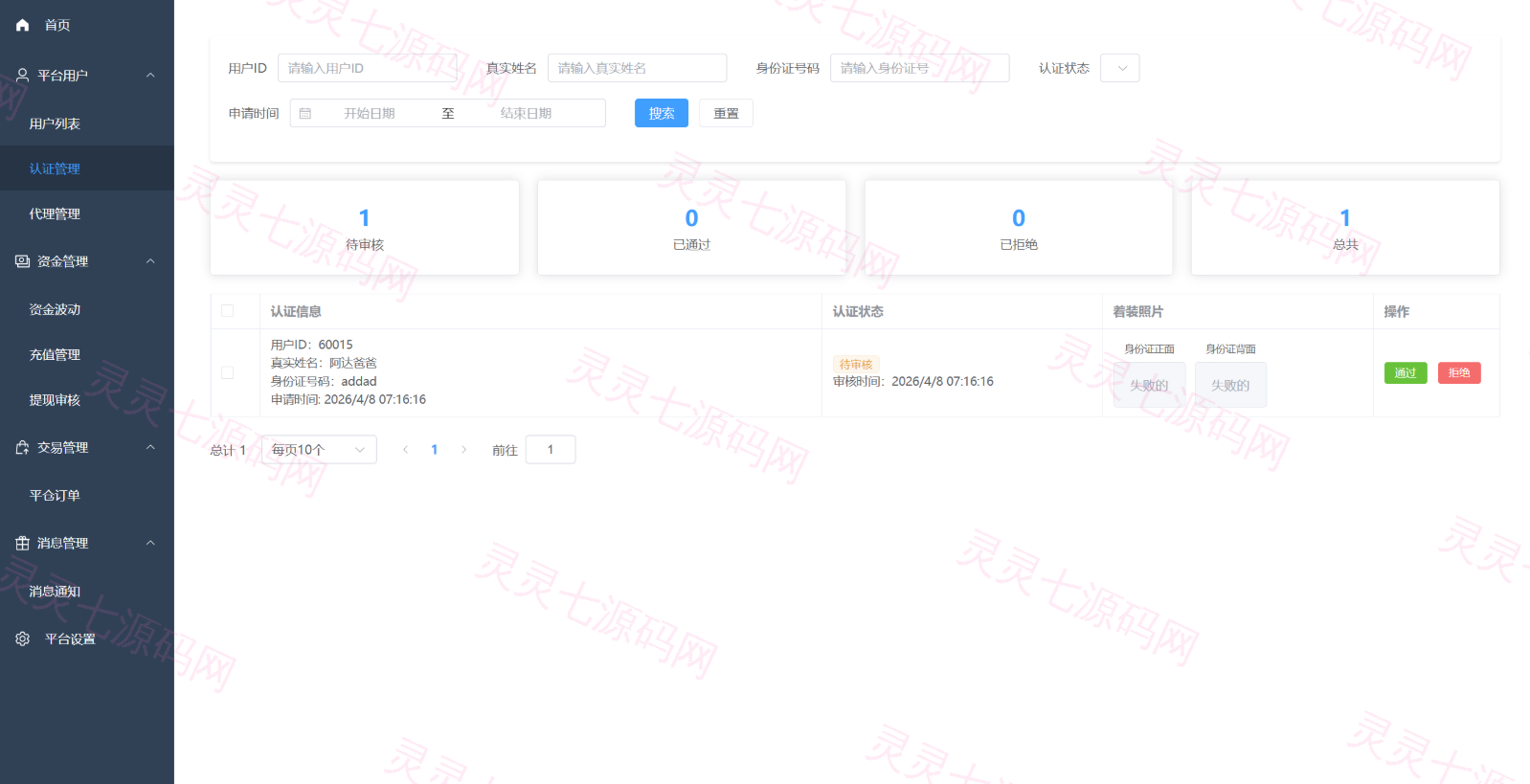The height and width of the screenshot is (784, 1530).
Task: Click the 结束日期 date field
Action: (526, 113)
